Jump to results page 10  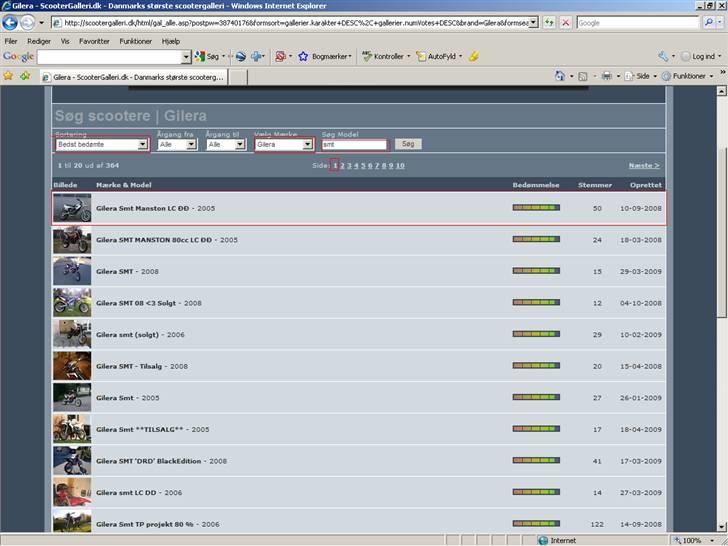(x=400, y=165)
